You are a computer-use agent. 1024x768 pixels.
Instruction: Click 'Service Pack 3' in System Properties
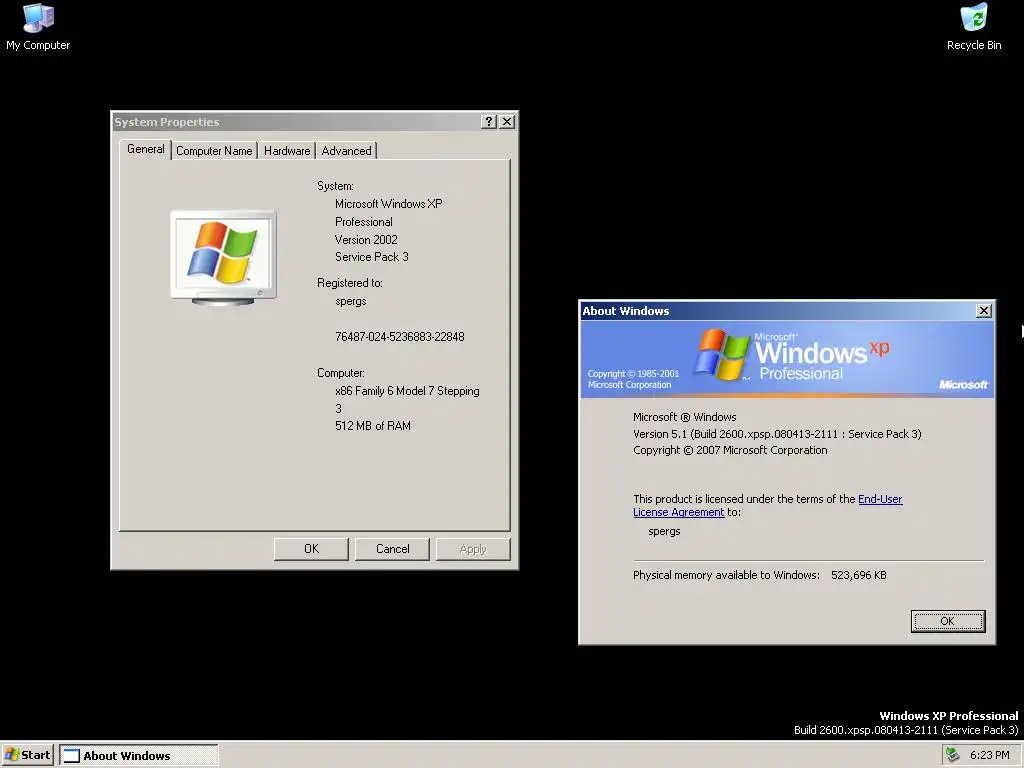tap(372, 257)
